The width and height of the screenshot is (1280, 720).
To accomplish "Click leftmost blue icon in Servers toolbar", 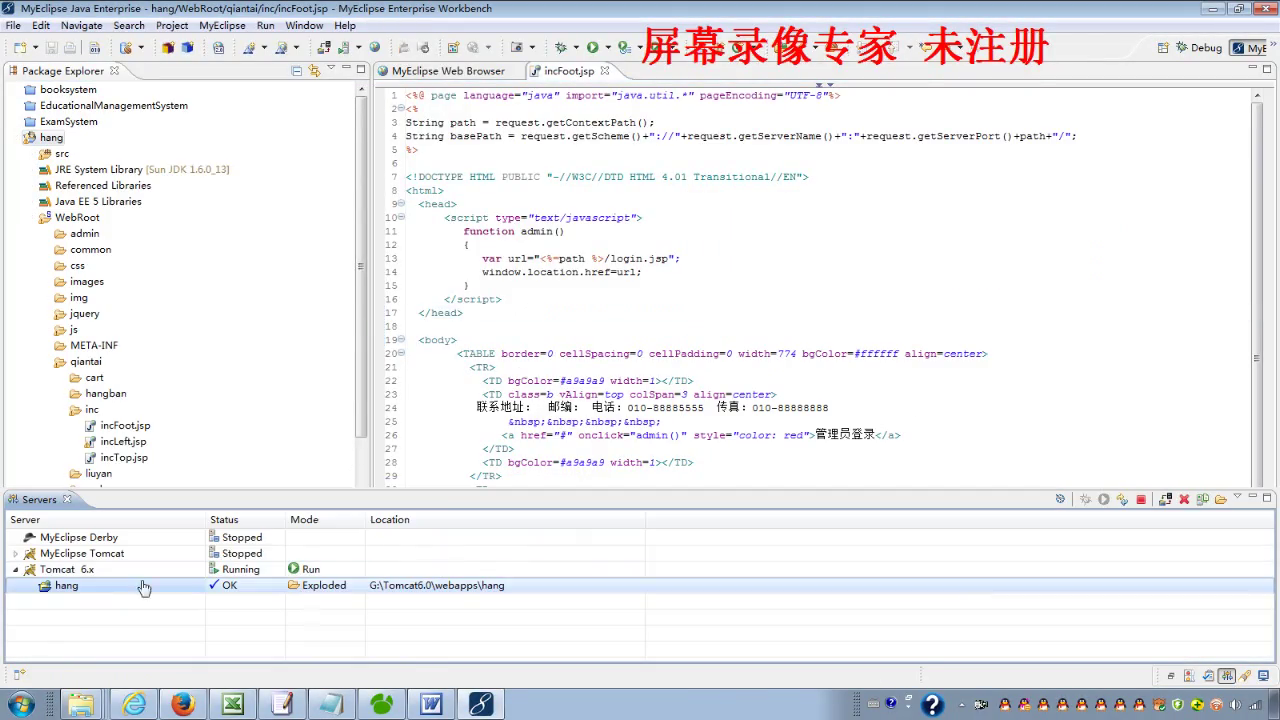I will point(1060,499).
